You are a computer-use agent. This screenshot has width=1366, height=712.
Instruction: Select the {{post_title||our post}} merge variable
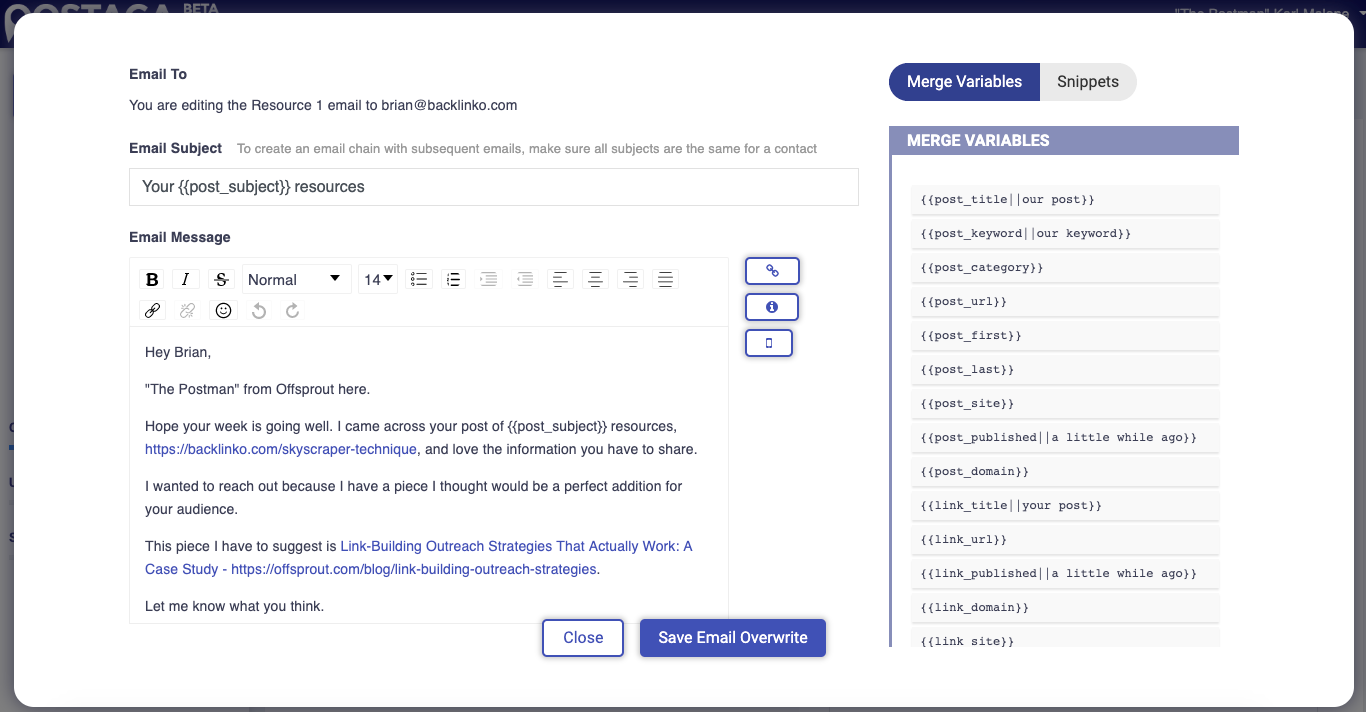1065,200
